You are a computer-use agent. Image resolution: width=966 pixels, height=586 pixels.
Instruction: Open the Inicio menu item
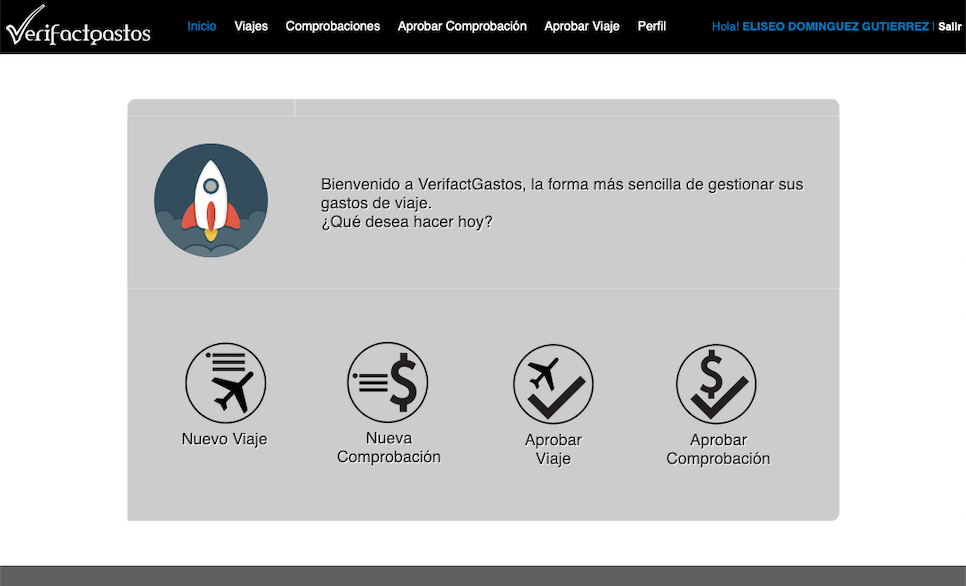pos(202,26)
